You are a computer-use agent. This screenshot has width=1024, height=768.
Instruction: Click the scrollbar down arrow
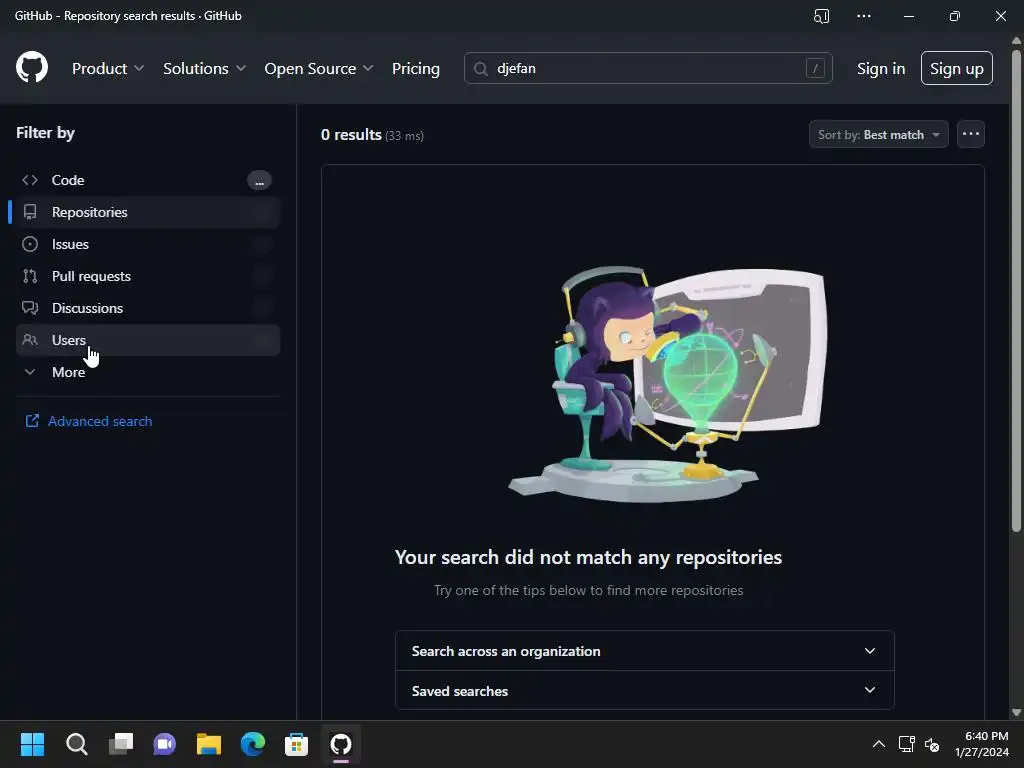1016,712
